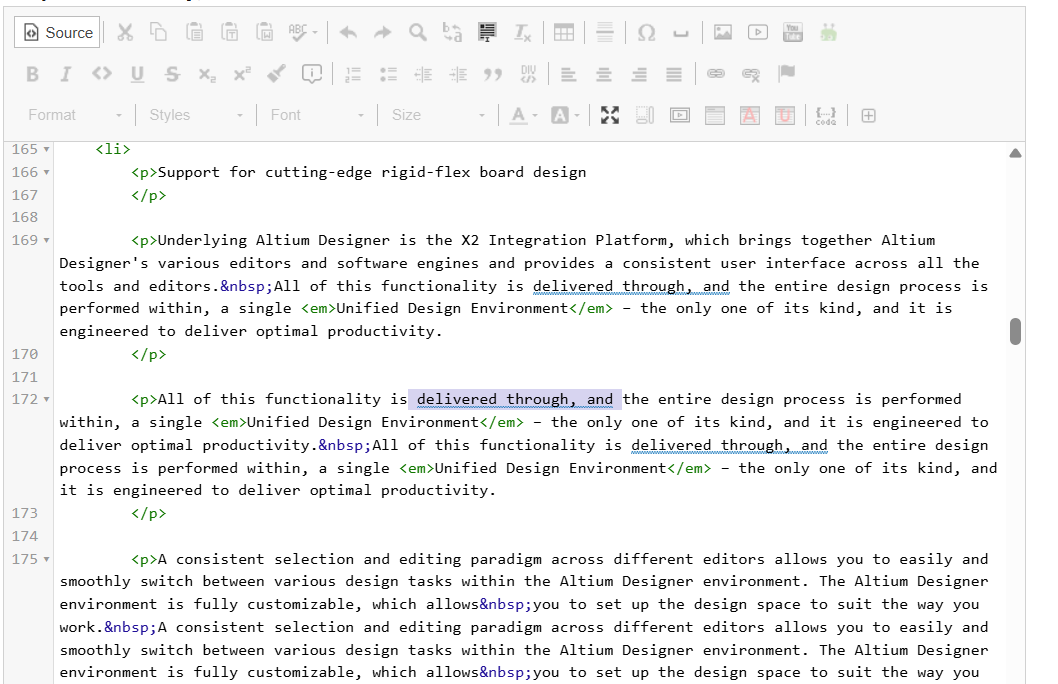Click the Templates page icon

pyautogui.click(x=715, y=115)
